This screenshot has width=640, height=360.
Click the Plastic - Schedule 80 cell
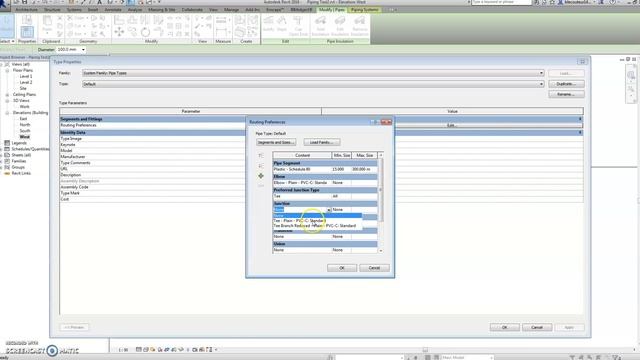302,169
